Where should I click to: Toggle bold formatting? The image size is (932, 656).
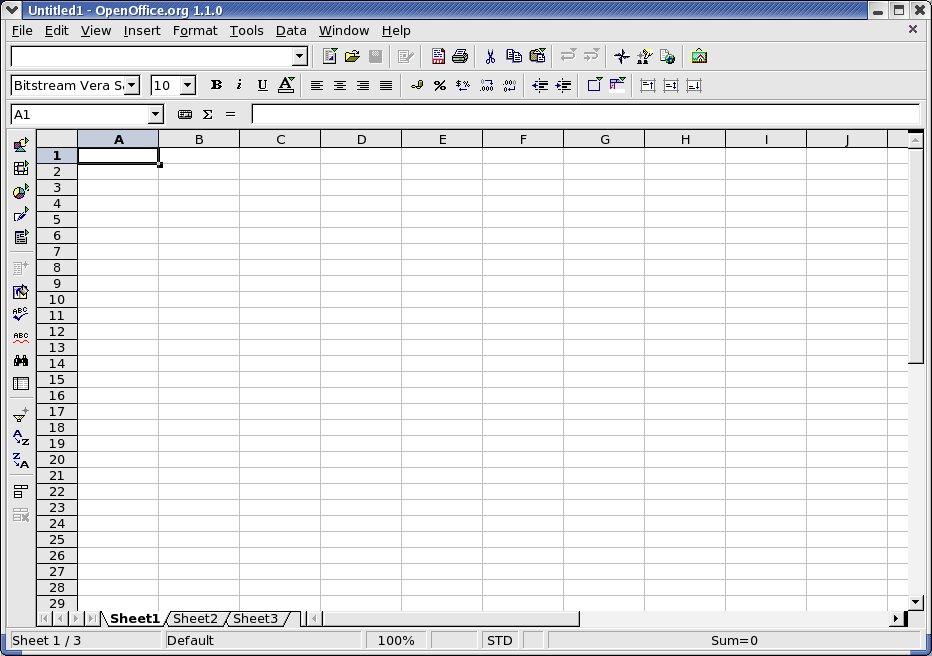tap(216, 85)
